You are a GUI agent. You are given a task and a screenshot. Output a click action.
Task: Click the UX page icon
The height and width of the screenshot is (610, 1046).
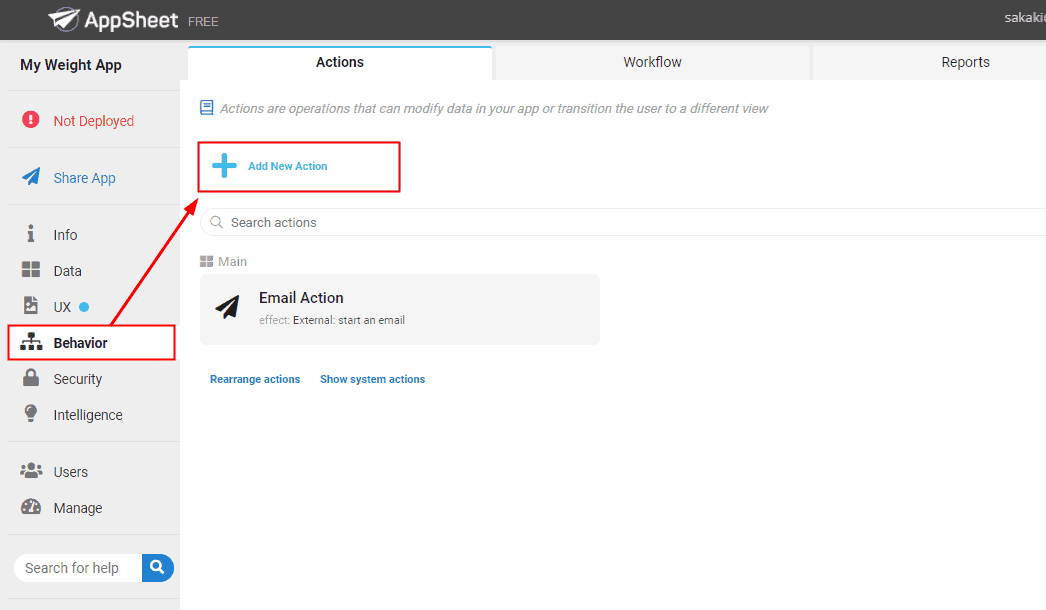click(31, 306)
